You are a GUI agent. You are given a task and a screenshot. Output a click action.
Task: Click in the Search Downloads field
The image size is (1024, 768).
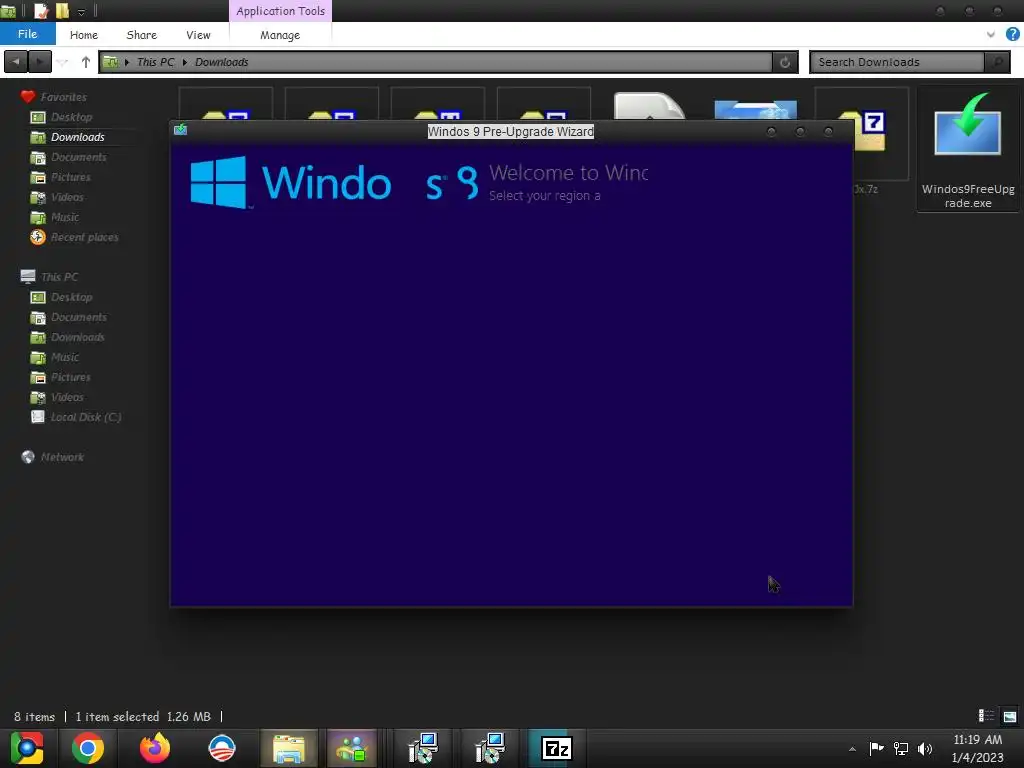pos(897,62)
